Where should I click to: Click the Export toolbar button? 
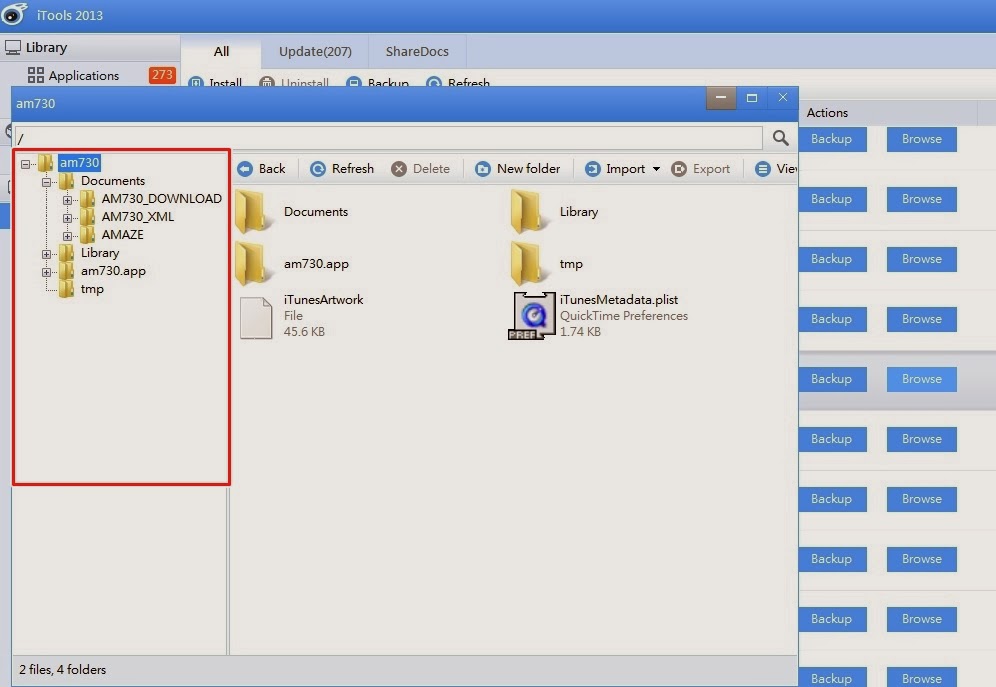(x=701, y=169)
